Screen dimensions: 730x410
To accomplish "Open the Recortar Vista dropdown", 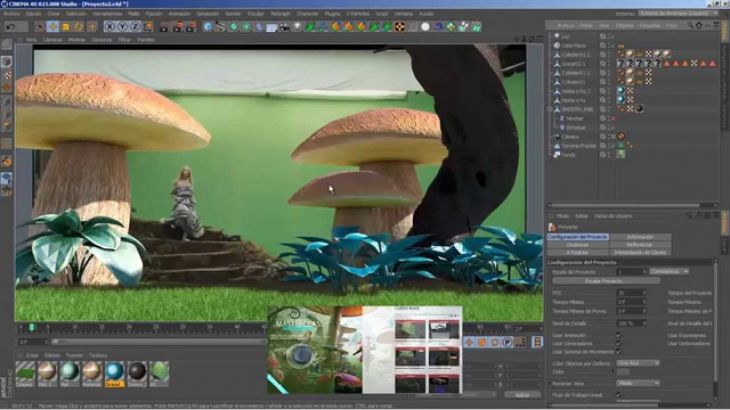I will point(638,383).
